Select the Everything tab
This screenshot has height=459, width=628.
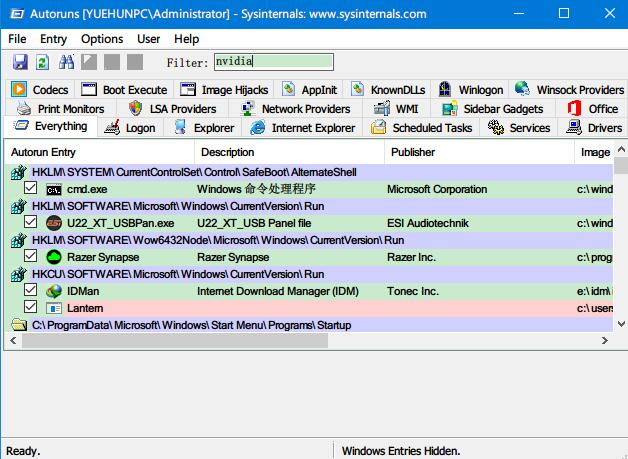click(50, 126)
